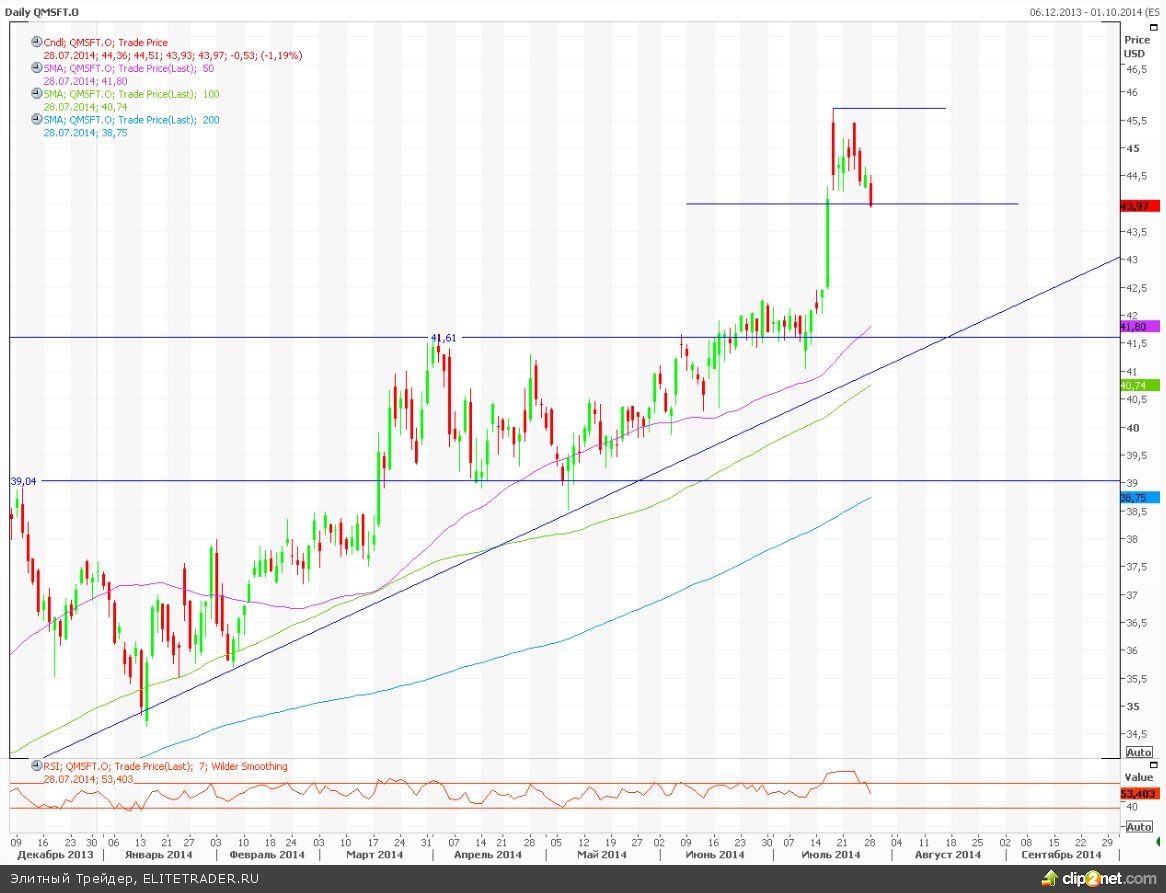Click 'Январь 2014' on the time axis
This screenshot has height=893, width=1166.
click(158, 855)
